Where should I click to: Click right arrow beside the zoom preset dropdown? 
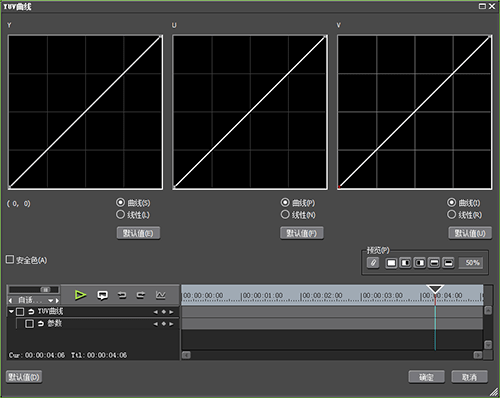(57, 301)
